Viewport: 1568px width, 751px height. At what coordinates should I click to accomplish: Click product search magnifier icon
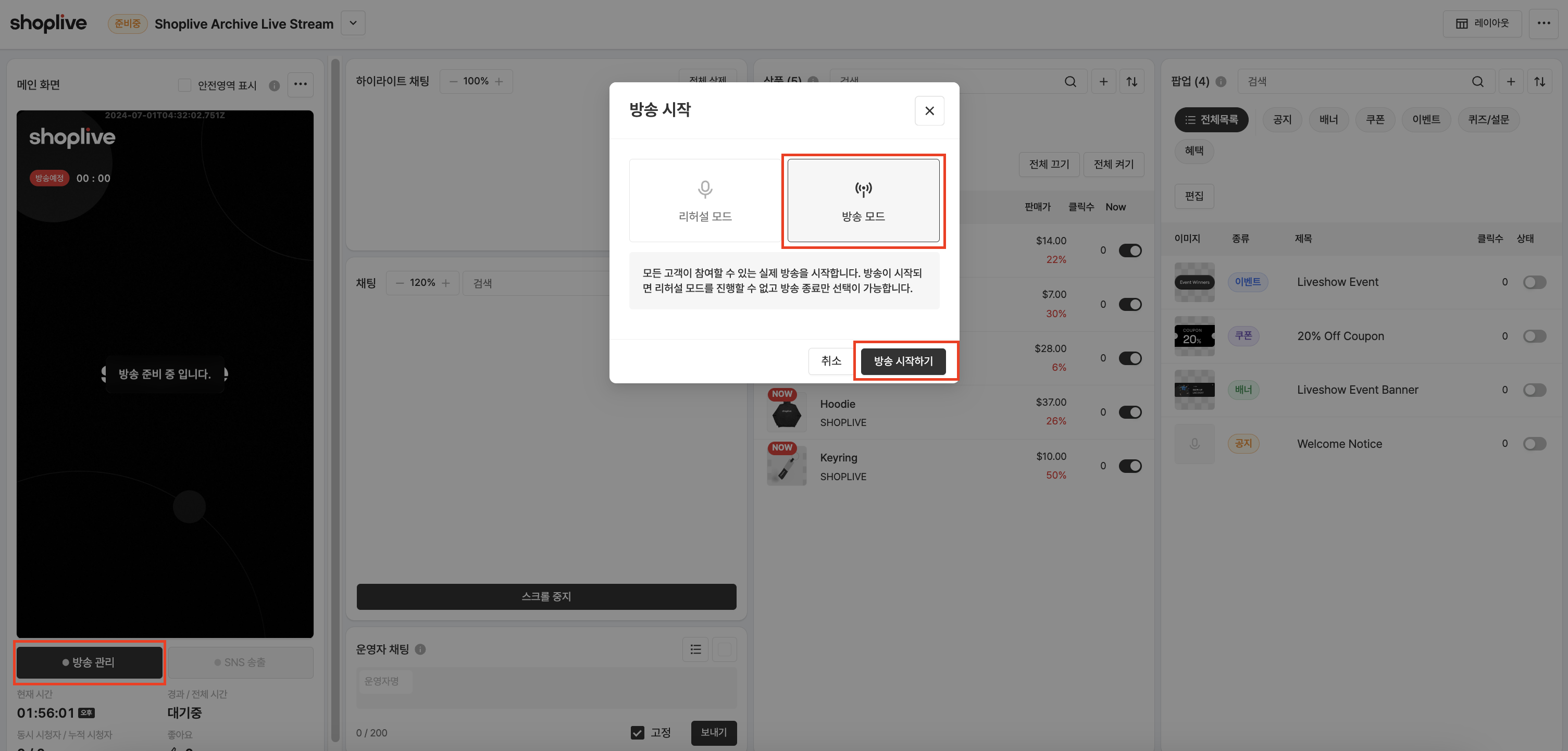(1071, 82)
